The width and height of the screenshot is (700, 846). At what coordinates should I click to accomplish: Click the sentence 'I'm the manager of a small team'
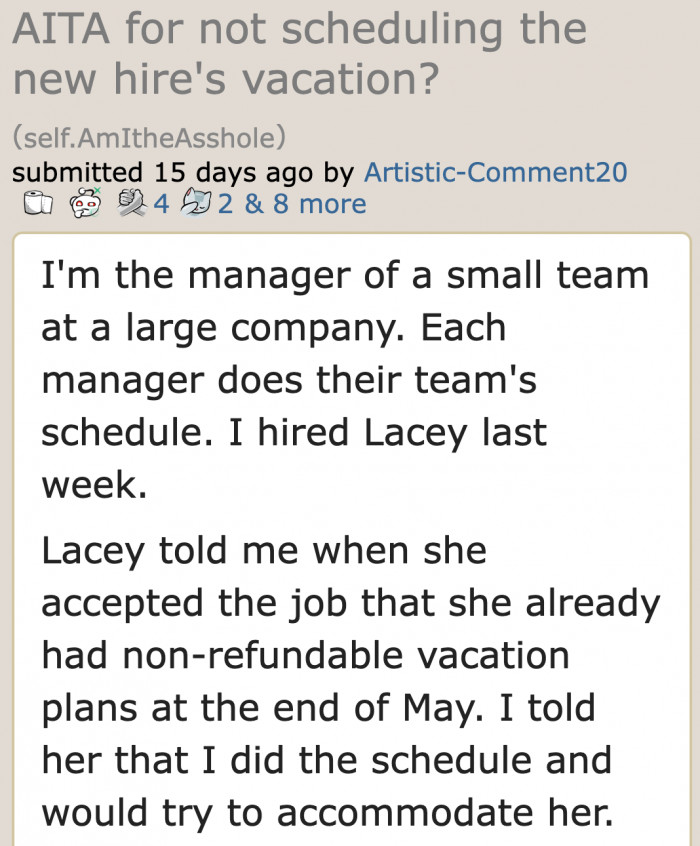click(x=344, y=274)
